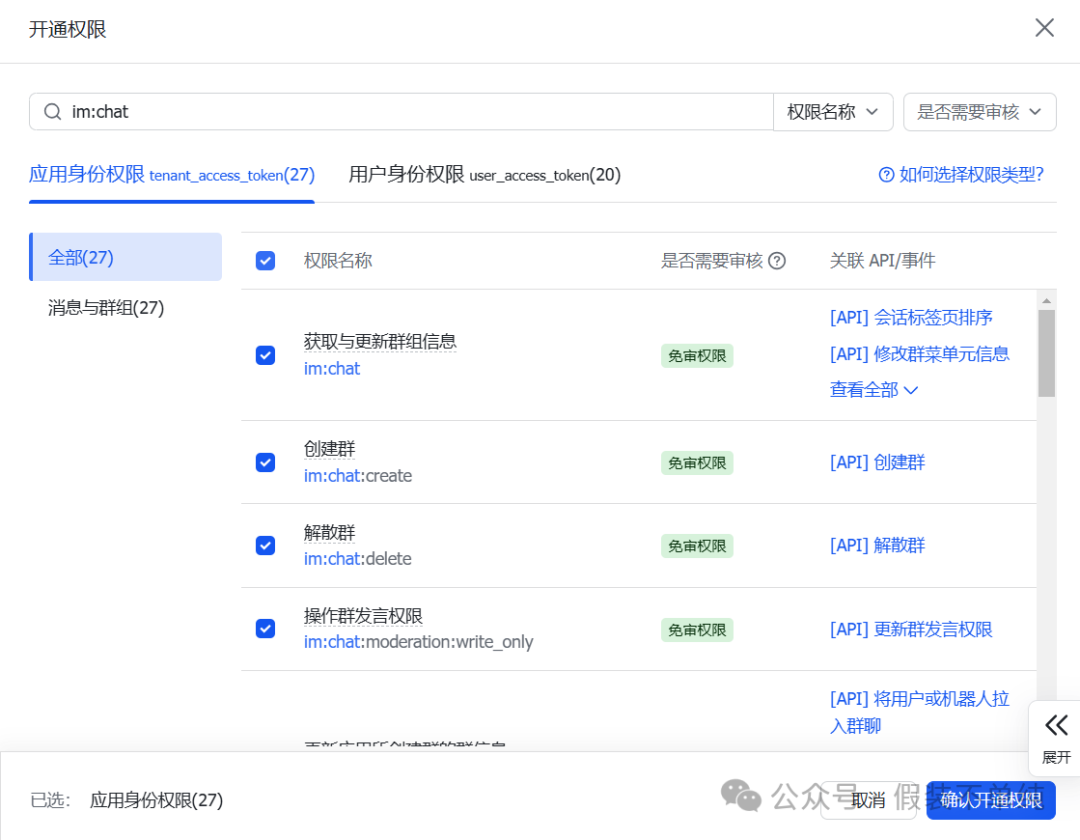Uncheck the 获取与更新群组信息 permission
Image resolution: width=1080 pixels, height=840 pixels.
265,355
